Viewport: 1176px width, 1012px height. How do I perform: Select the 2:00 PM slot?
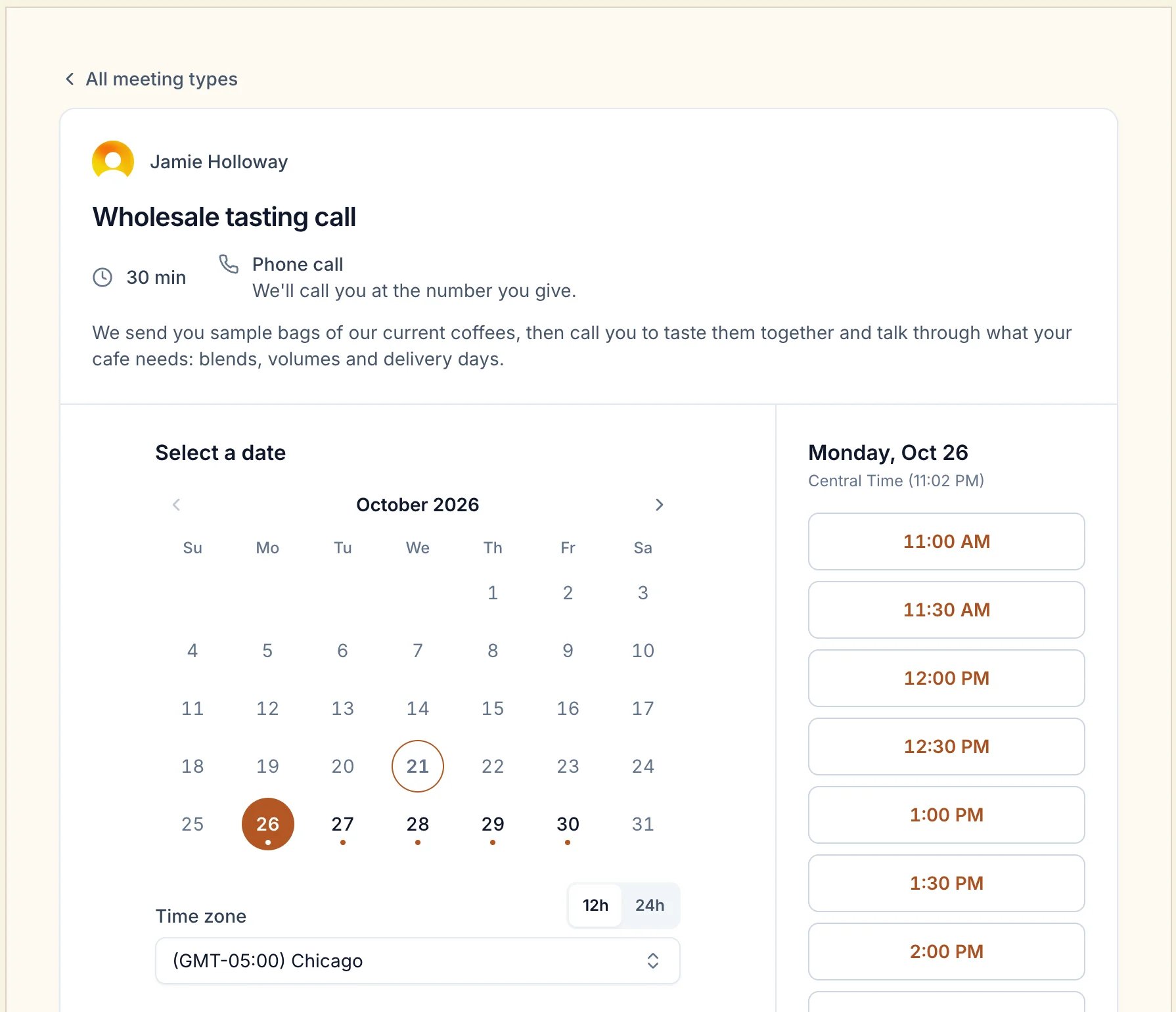tap(947, 952)
